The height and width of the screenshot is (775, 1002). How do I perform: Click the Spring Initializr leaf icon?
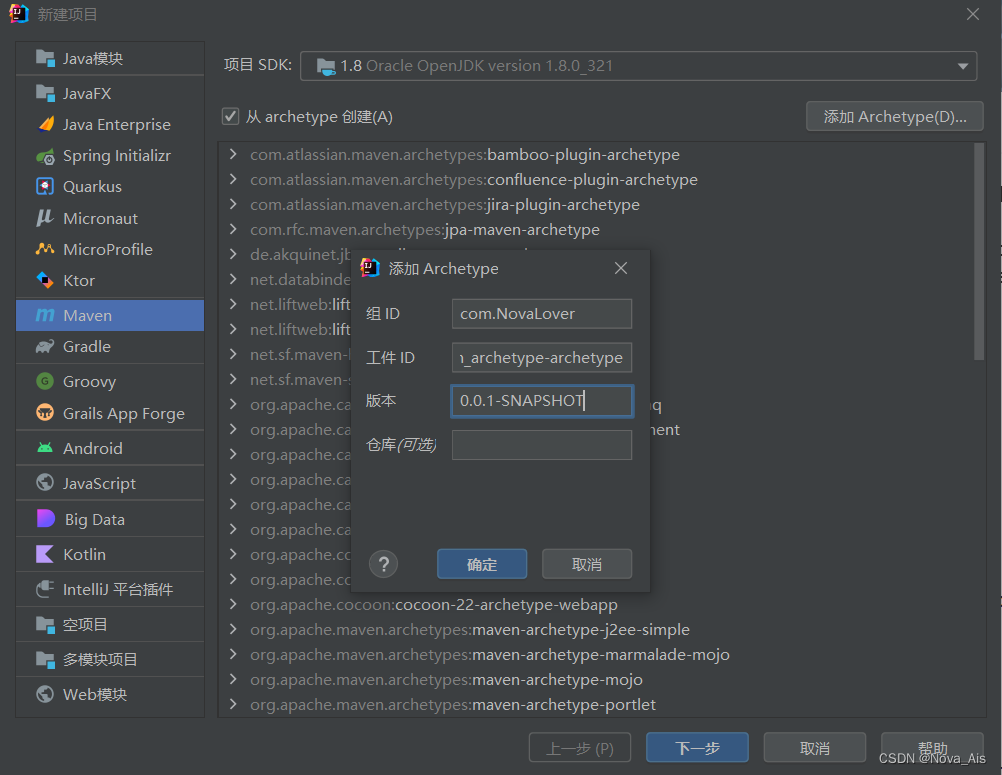[x=45, y=156]
